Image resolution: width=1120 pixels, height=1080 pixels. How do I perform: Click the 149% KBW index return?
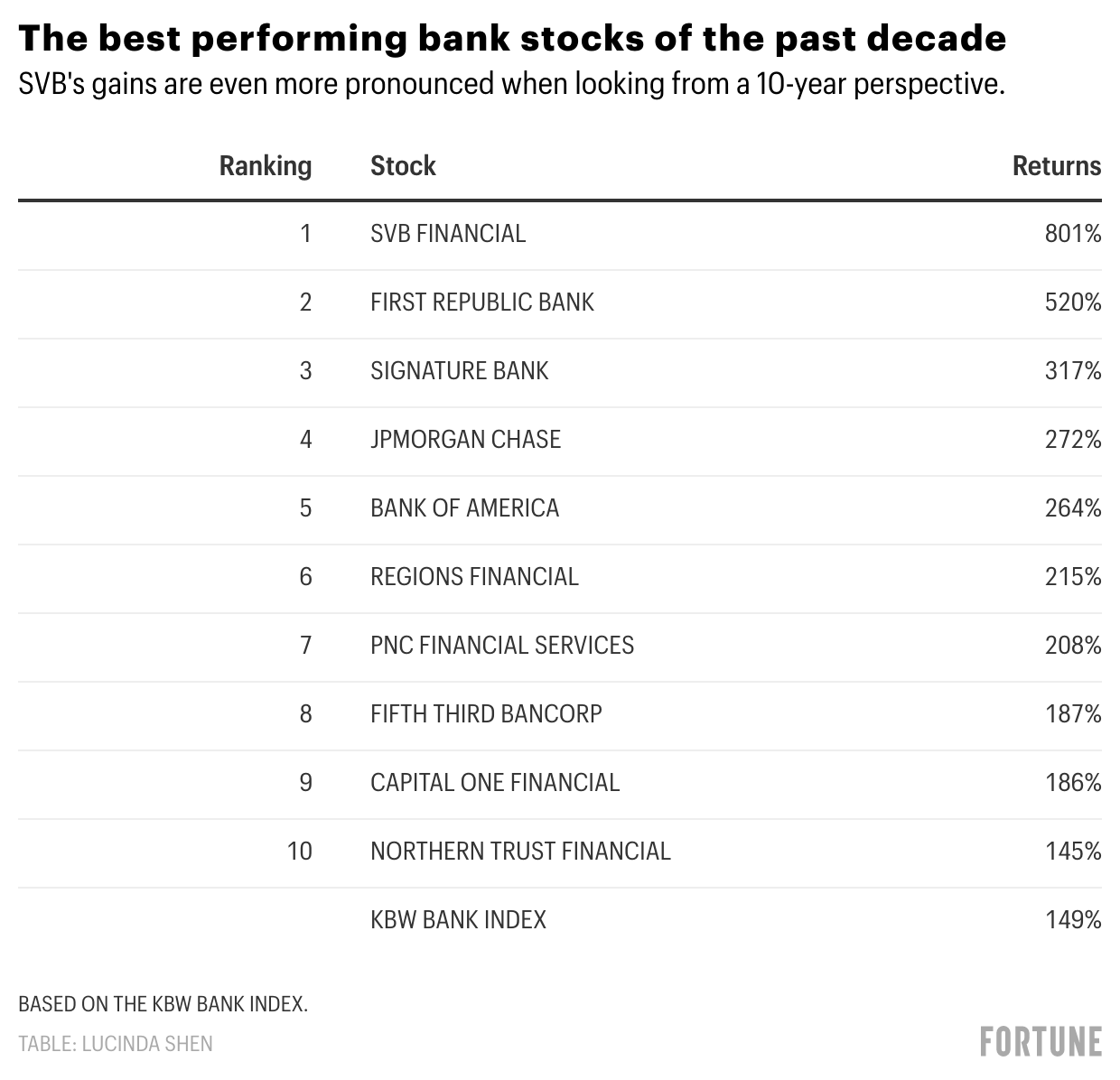[x=1073, y=920]
